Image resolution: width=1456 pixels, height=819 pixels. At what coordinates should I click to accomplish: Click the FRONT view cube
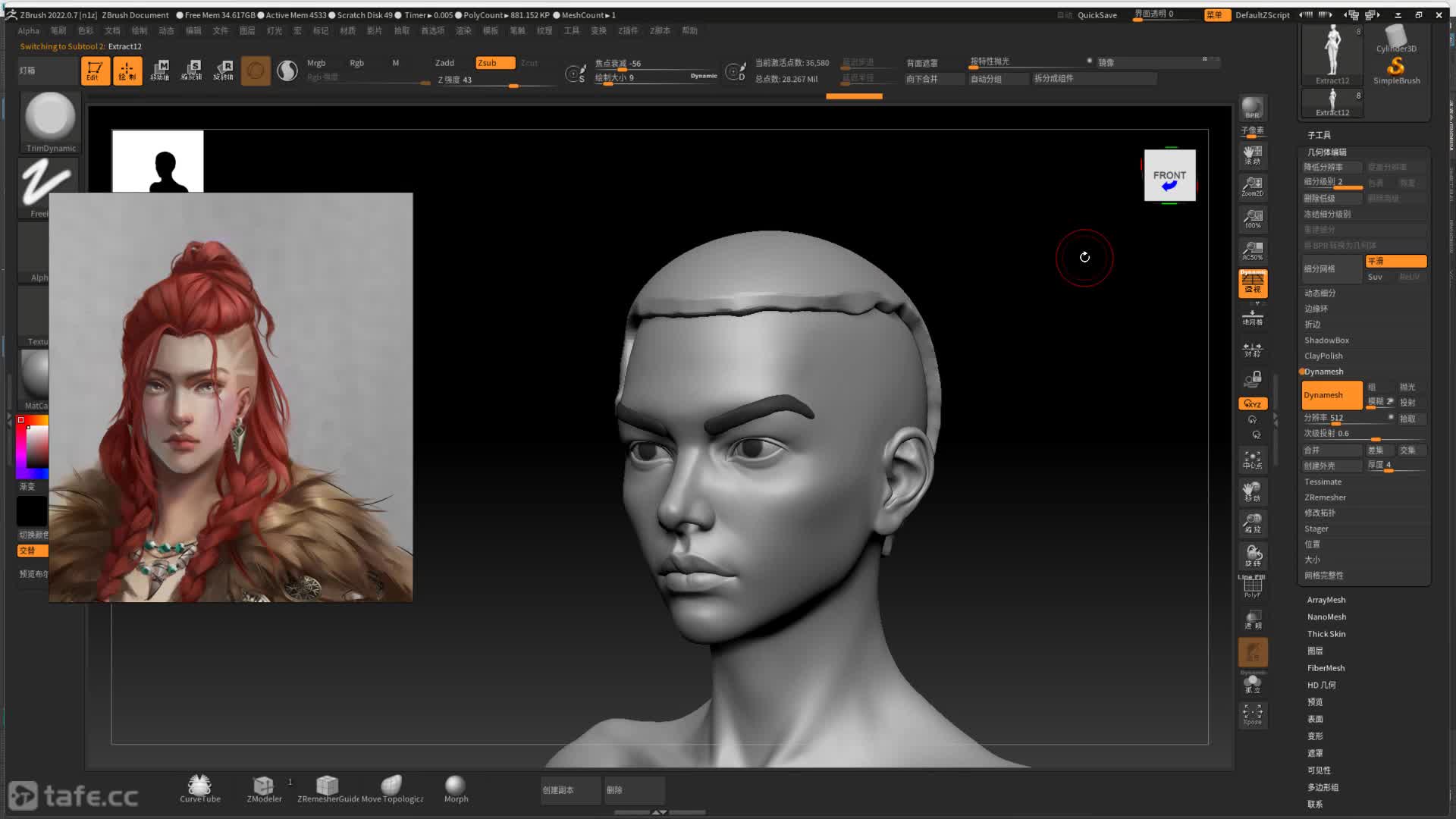click(1169, 175)
